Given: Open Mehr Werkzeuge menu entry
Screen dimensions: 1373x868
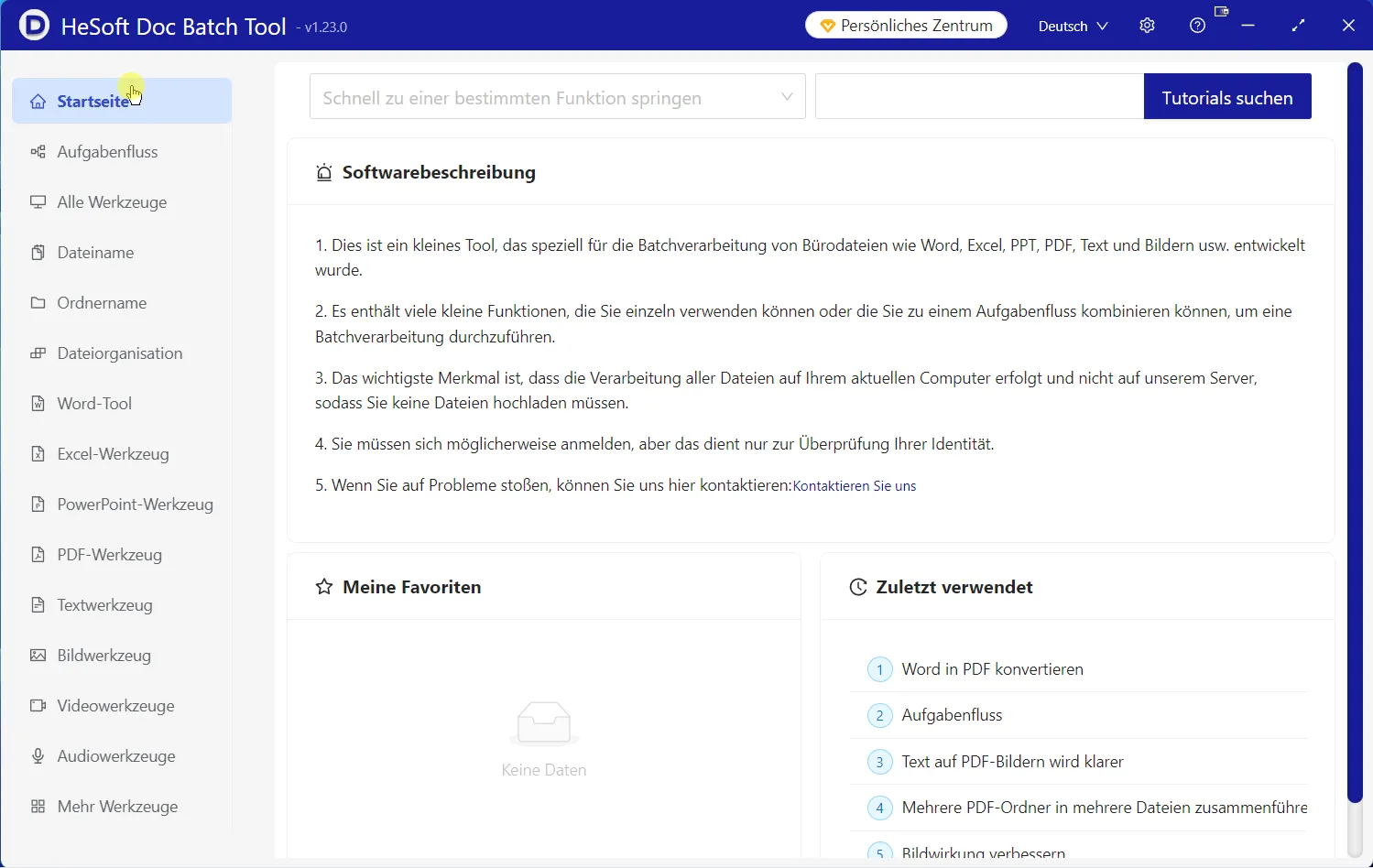Looking at the screenshot, I should click(x=122, y=807).
